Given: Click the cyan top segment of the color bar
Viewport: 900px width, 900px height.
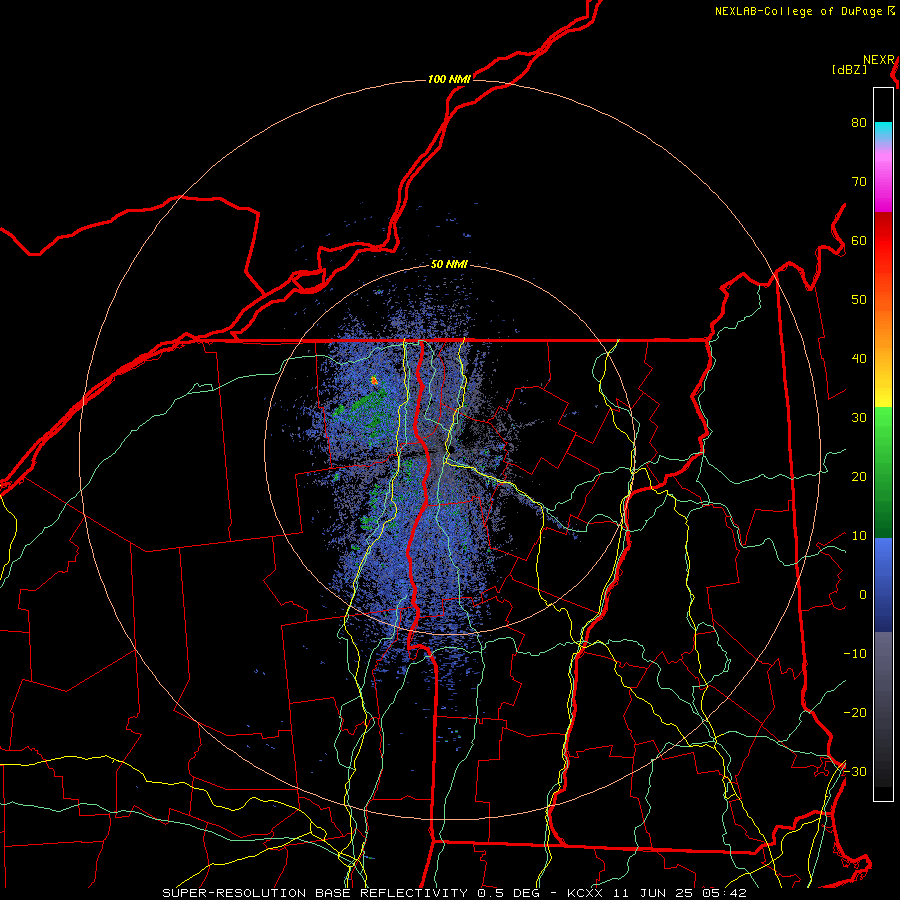Looking at the screenshot, I should 883,132.
